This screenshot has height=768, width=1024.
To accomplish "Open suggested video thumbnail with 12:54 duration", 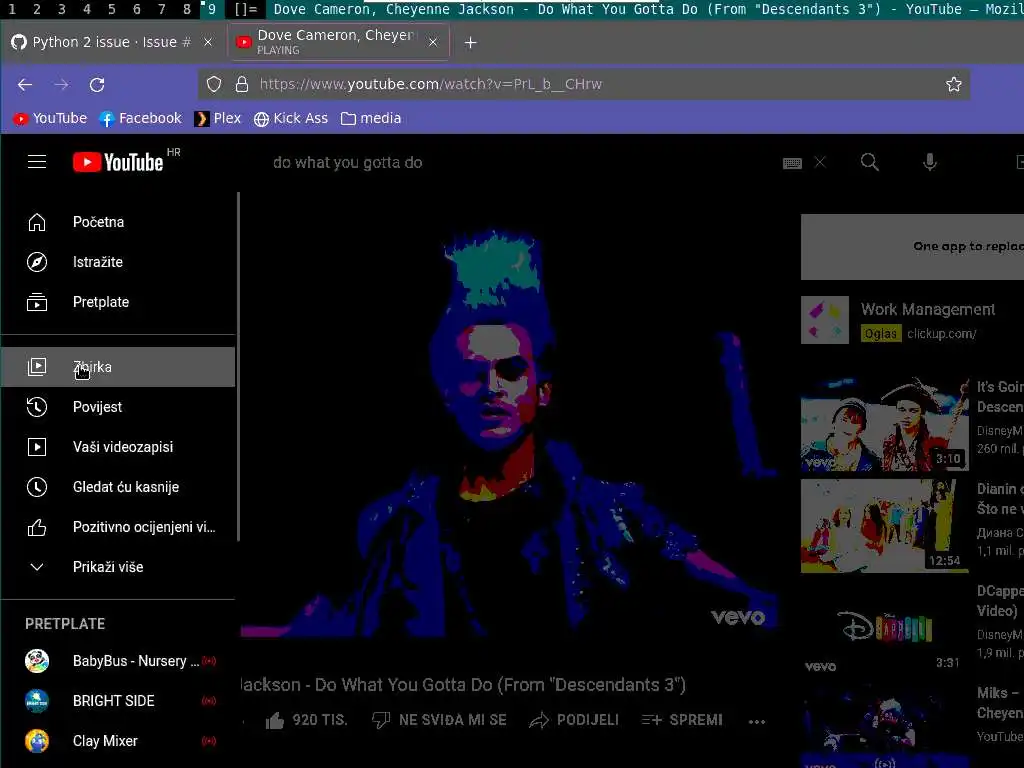I will [885, 526].
